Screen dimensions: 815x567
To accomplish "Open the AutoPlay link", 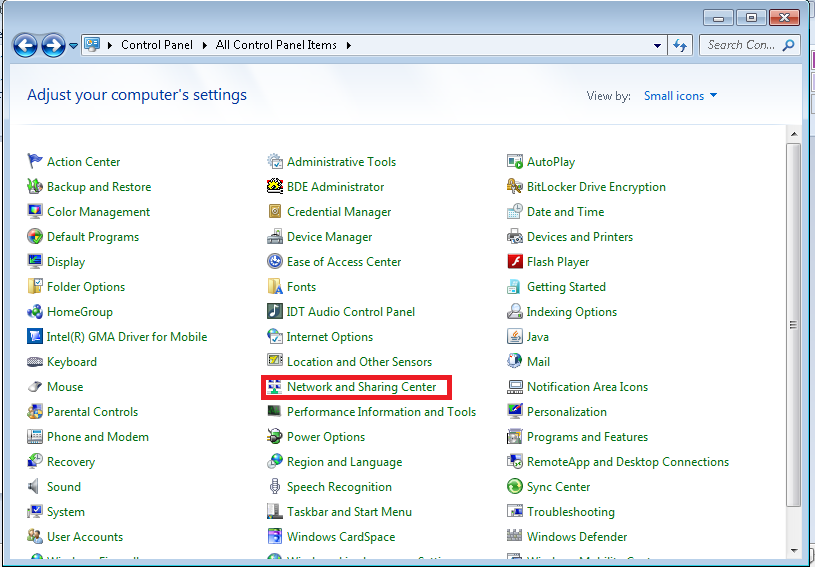I will tap(550, 162).
